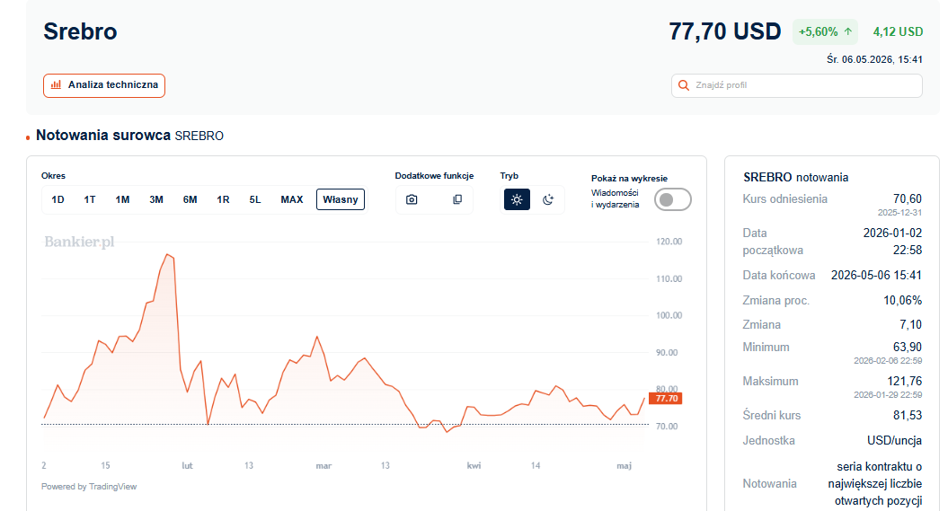The image size is (948, 511).
Task: Toggle Wiadomości i wydarzenia on chart
Action: click(673, 200)
